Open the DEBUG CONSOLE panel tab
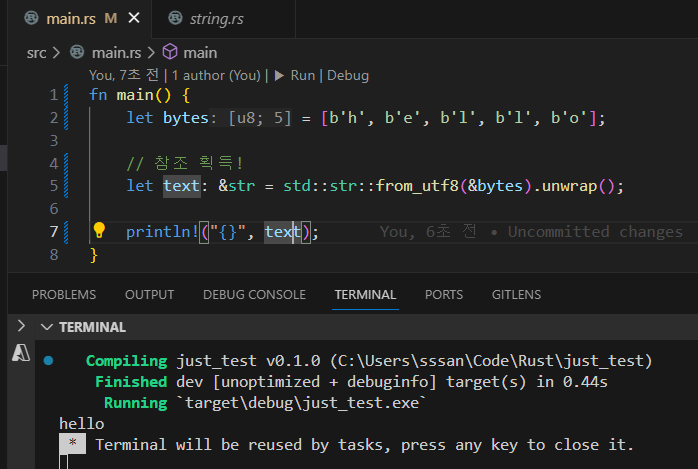Screen dimensions: 698x469 point(254,294)
